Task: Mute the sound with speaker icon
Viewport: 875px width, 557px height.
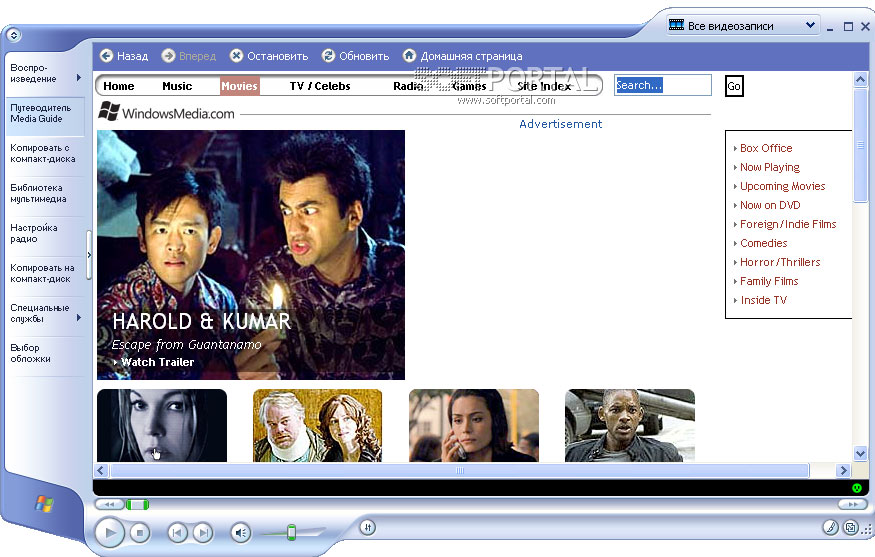Action: (241, 533)
